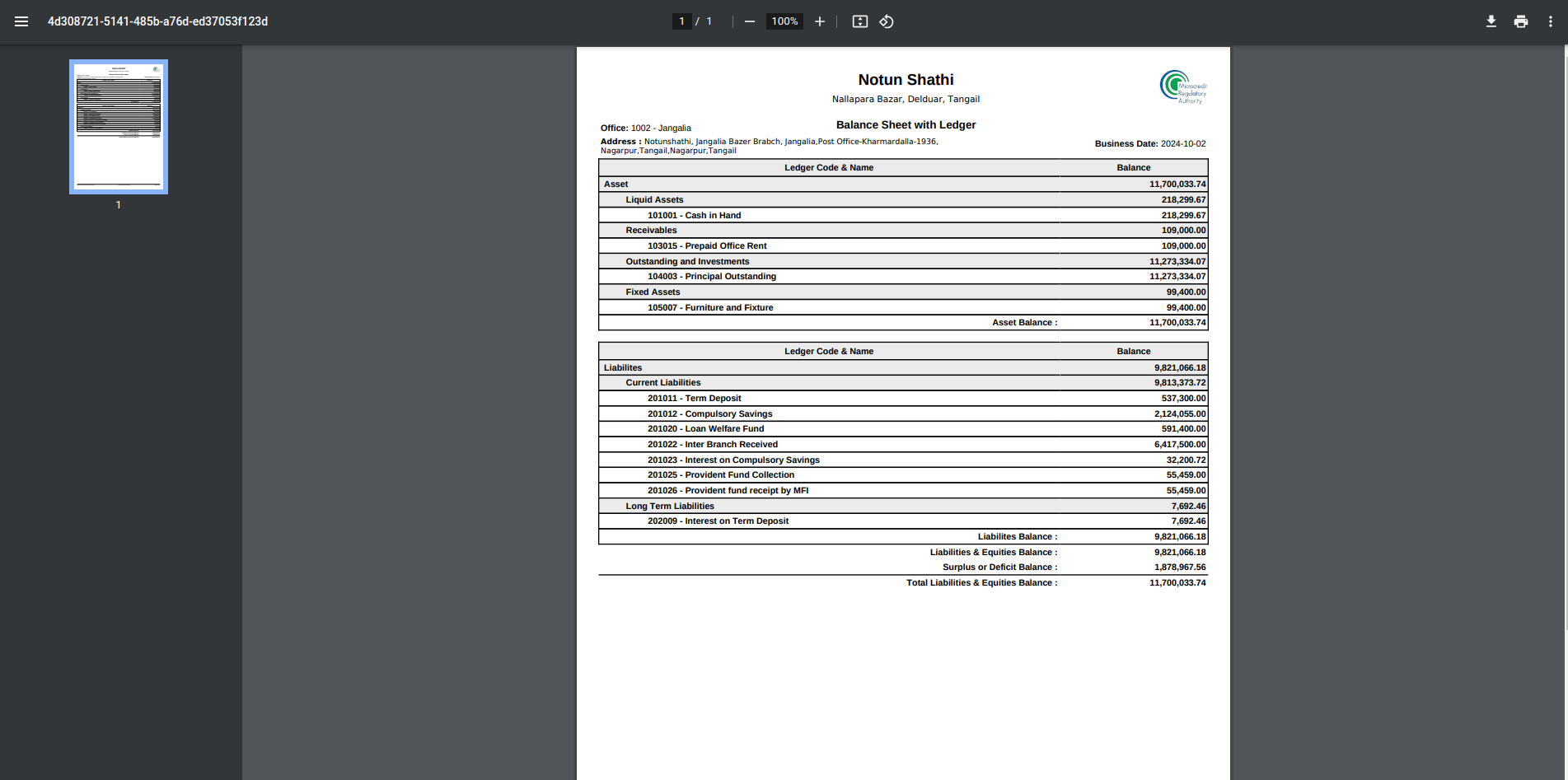Rotate the document counterclockwise
This screenshot has width=1568, height=780.
click(887, 21)
